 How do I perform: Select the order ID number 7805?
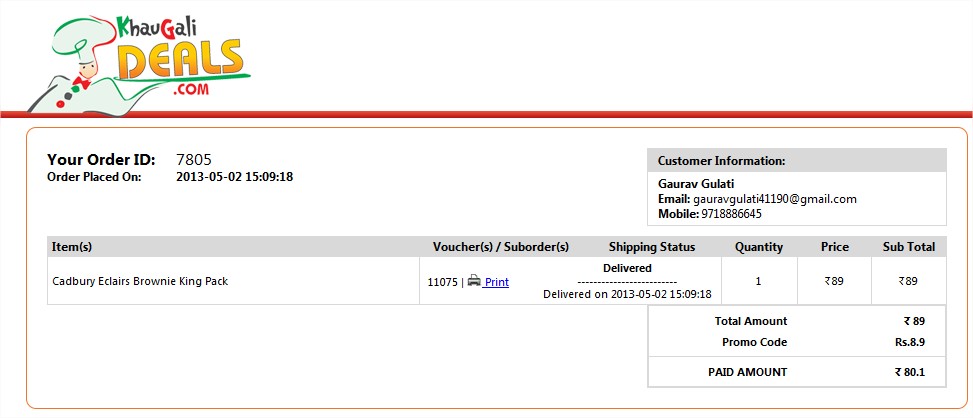click(194, 159)
